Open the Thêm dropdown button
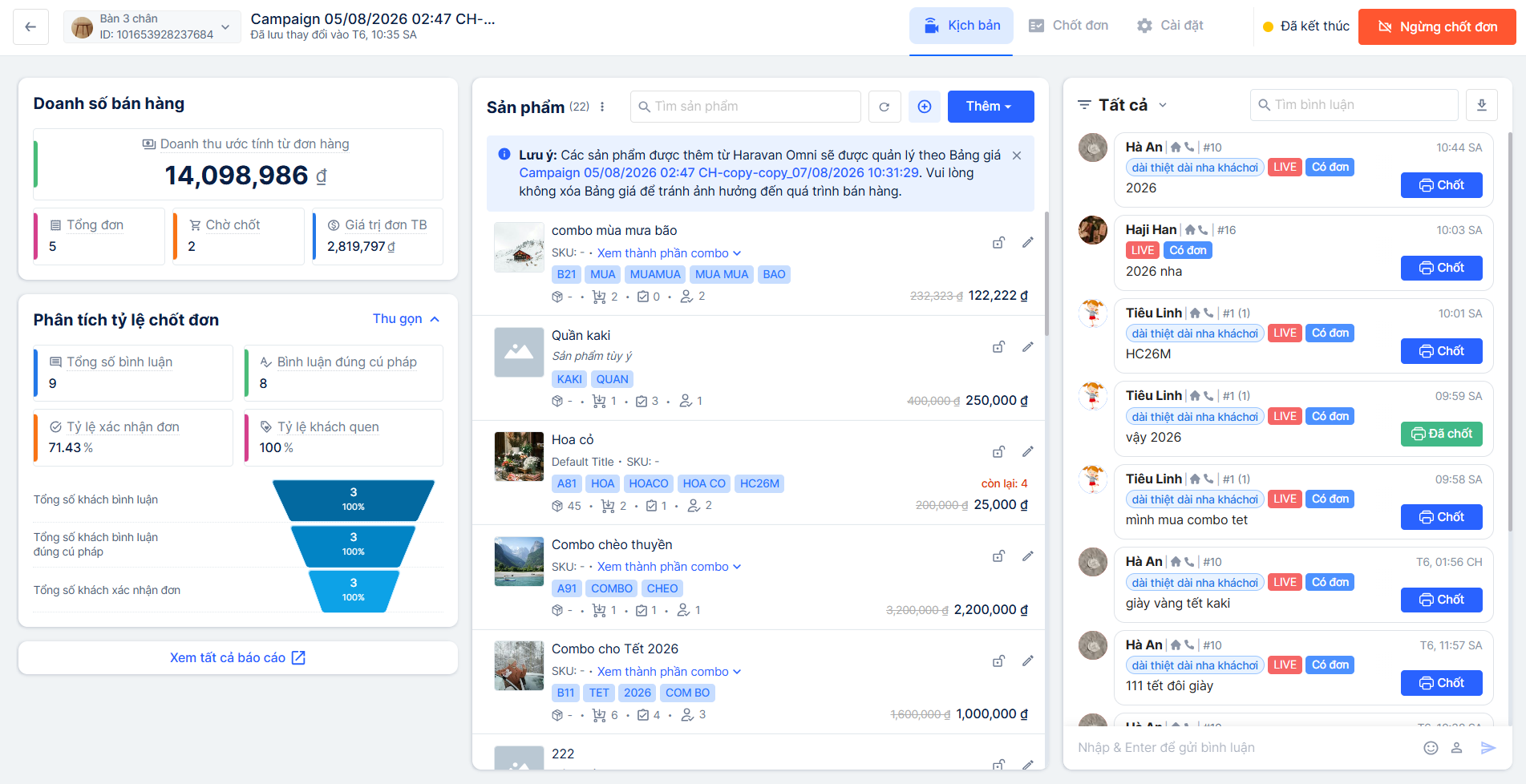The width and height of the screenshot is (1526, 784). click(990, 107)
